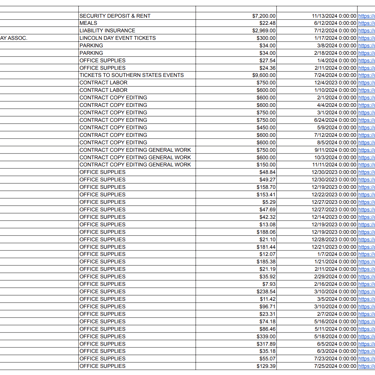Click the $339.00 amount cell

point(236,336)
